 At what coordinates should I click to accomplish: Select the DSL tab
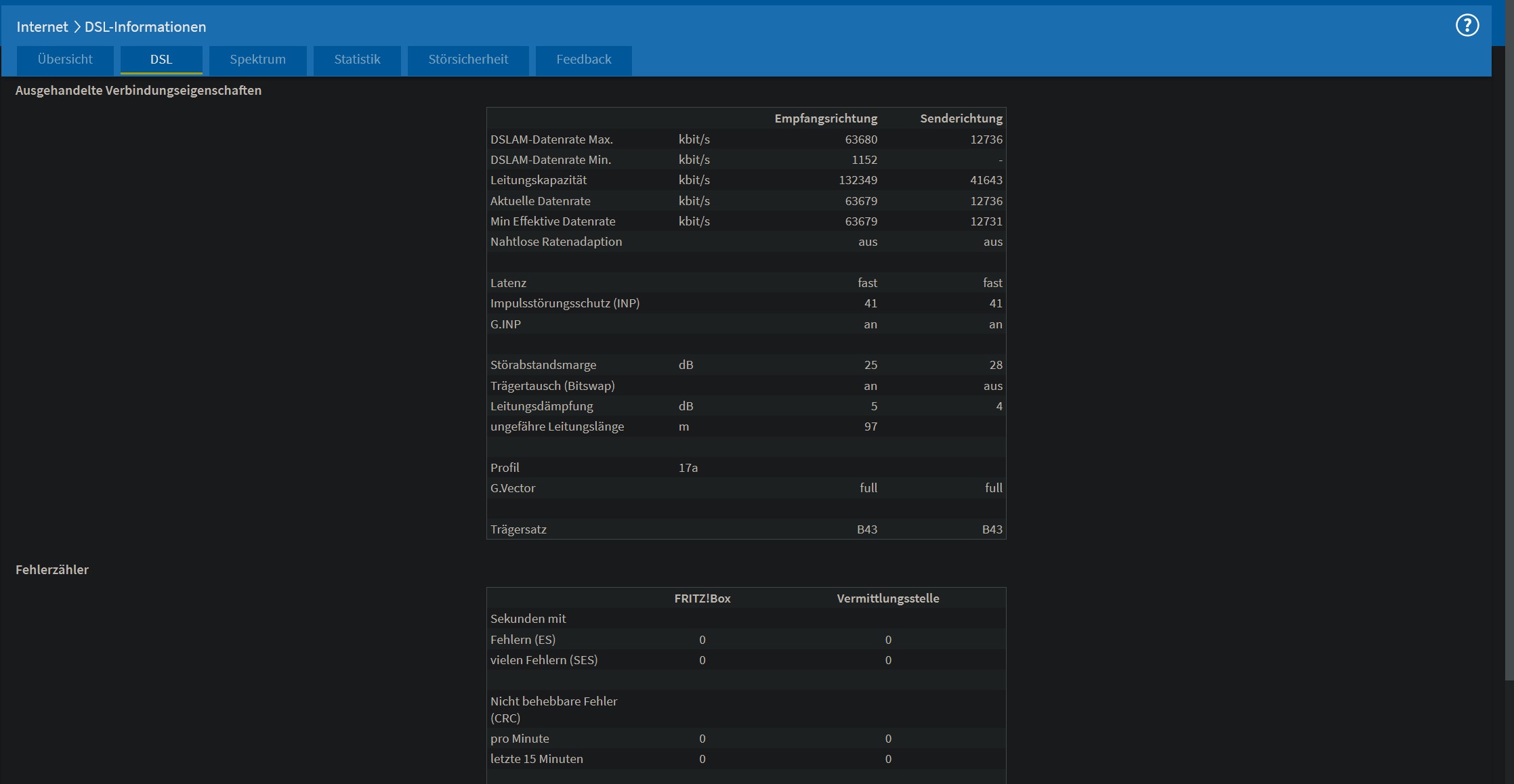point(161,60)
